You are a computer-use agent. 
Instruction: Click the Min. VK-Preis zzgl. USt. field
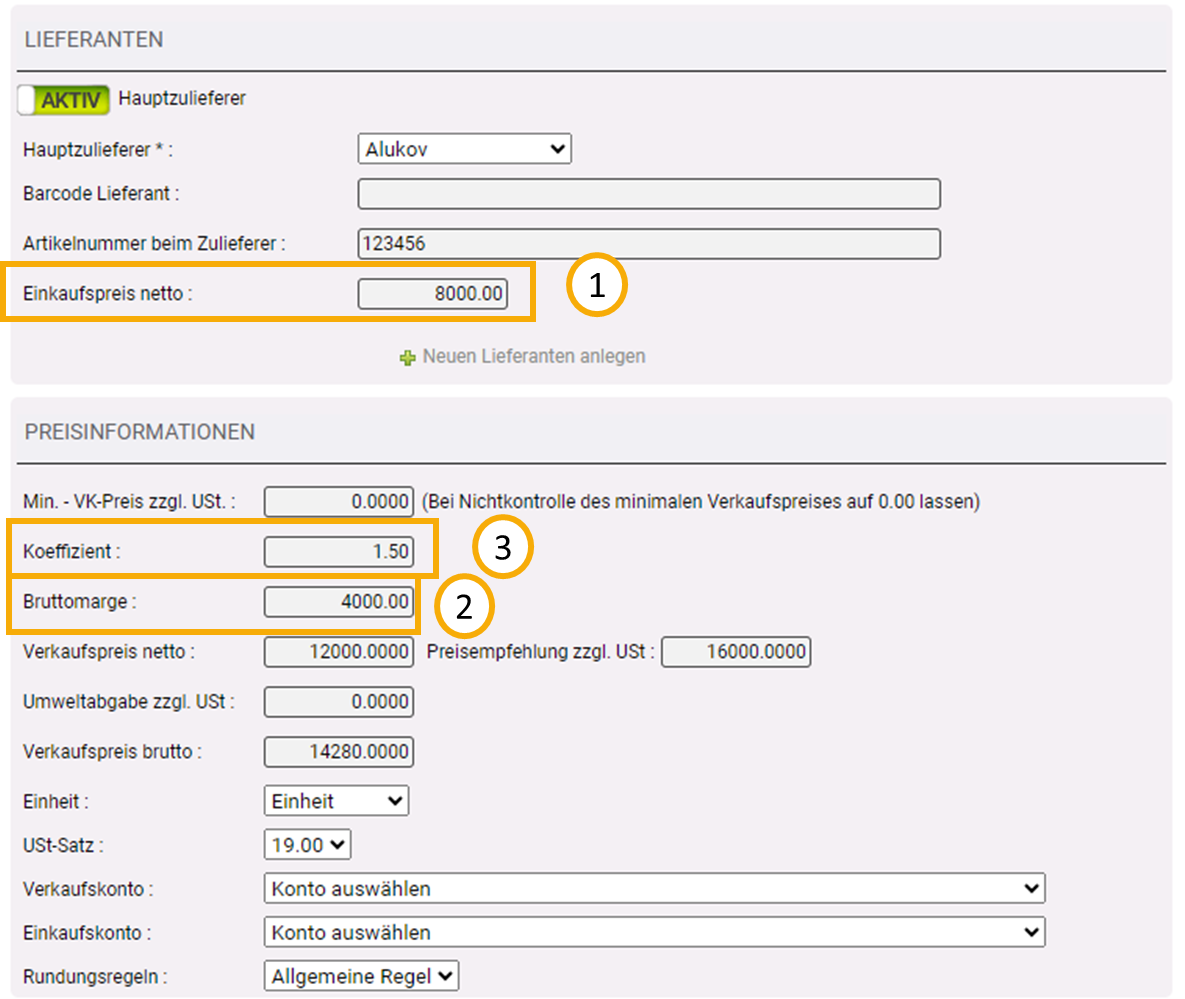pyautogui.click(x=338, y=501)
